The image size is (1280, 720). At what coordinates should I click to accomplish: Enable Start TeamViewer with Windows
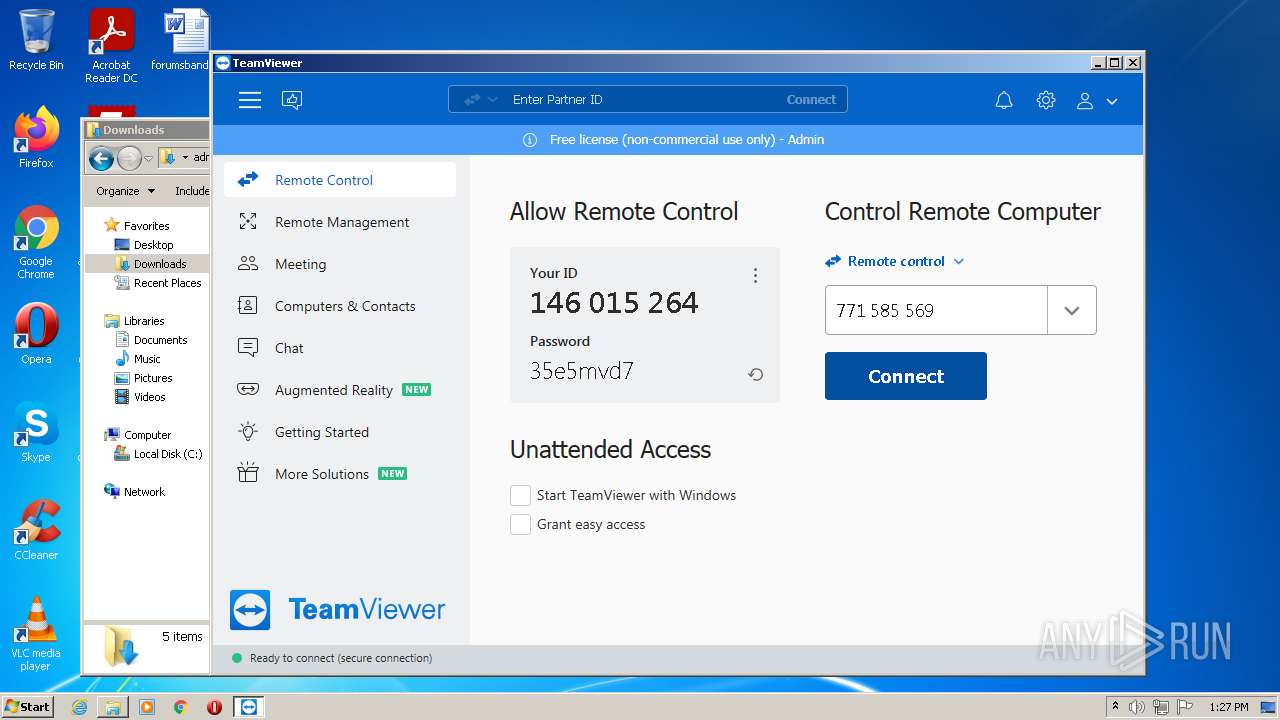(x=520, y=495)
